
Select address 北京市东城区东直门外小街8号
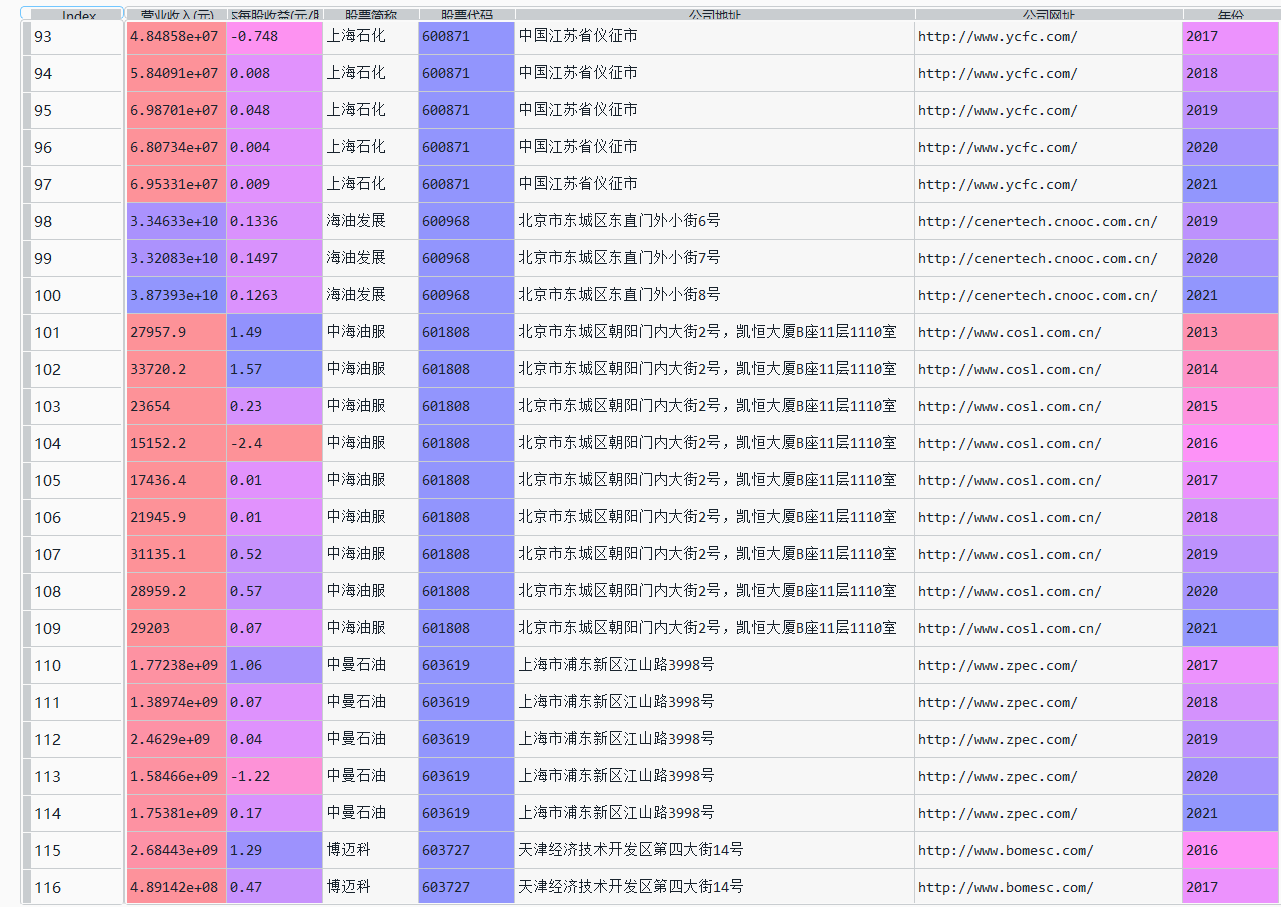[x=714, y=295]
